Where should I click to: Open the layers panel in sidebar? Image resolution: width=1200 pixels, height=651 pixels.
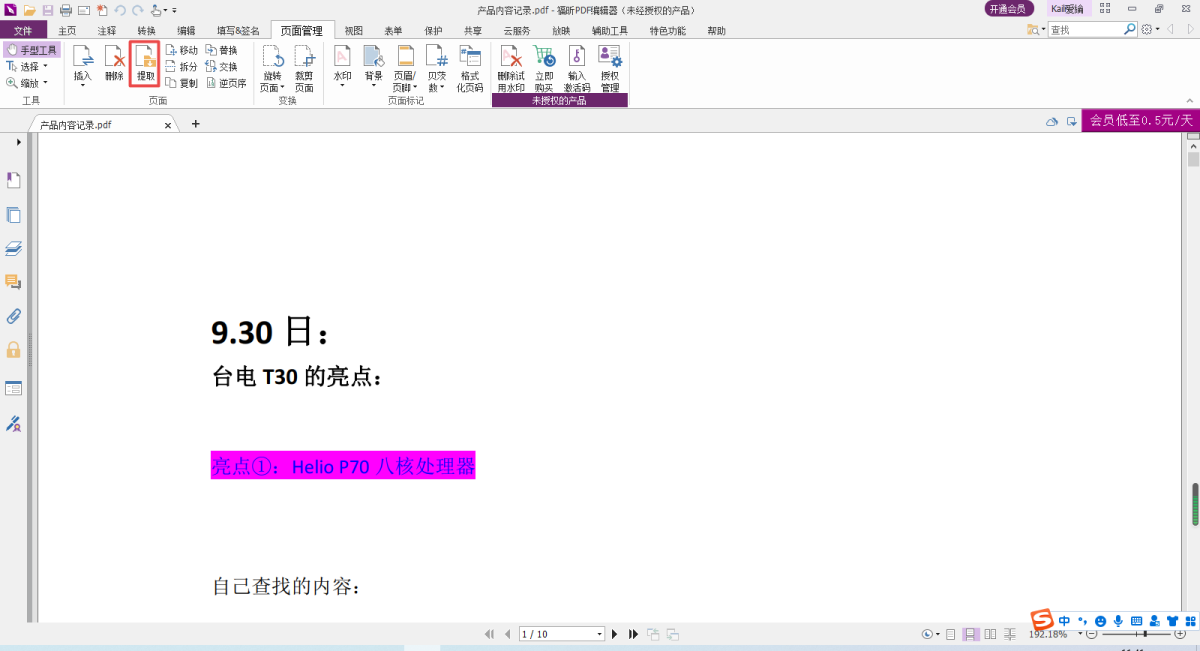coord(14,248)
